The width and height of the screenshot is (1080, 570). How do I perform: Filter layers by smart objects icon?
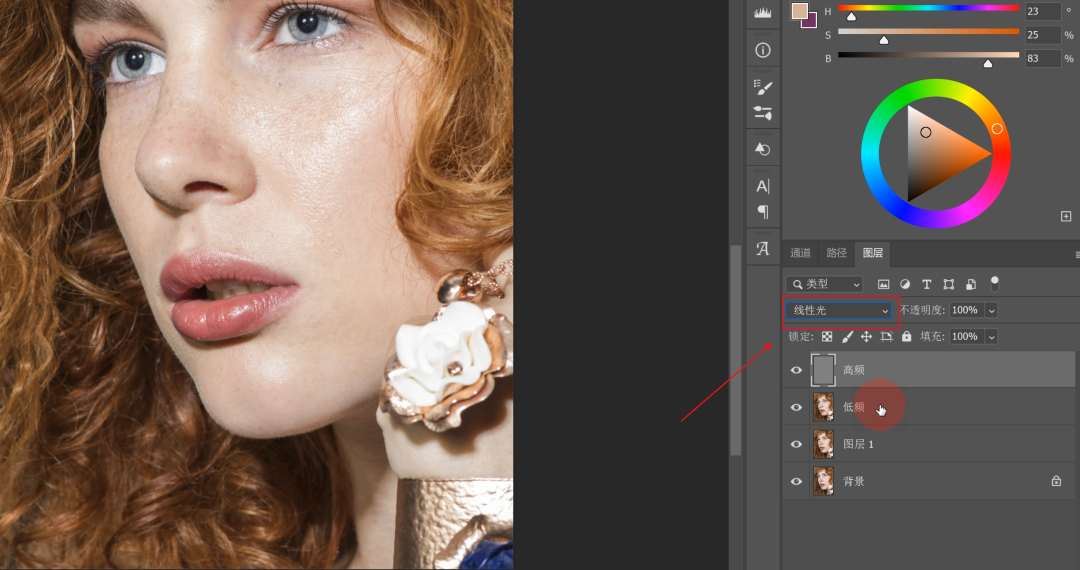pyautogui.click(x=970, y=284)
